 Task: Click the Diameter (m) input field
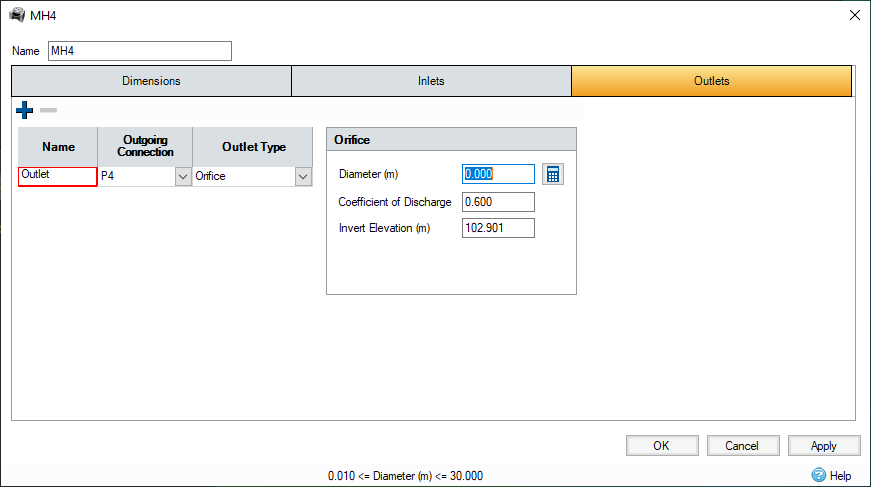[498, 174]
